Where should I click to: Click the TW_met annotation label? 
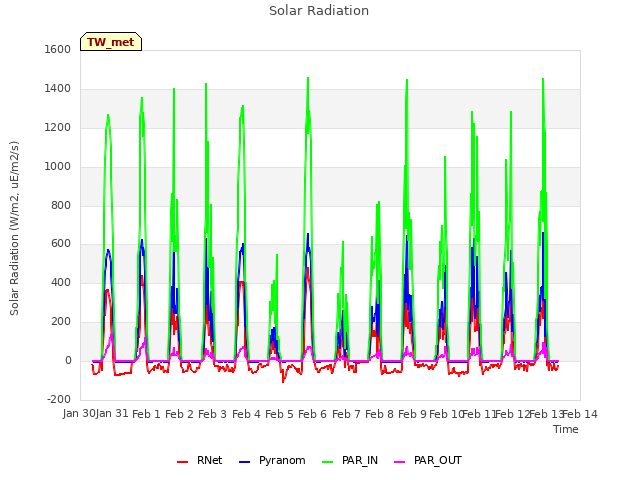click(111, 42)
